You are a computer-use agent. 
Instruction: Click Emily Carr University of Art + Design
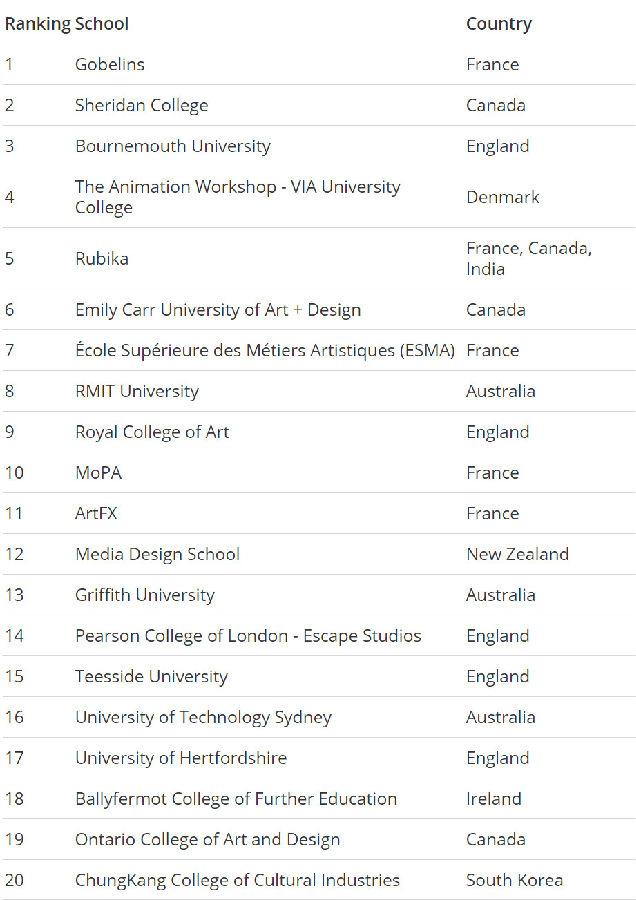(218, 310)
